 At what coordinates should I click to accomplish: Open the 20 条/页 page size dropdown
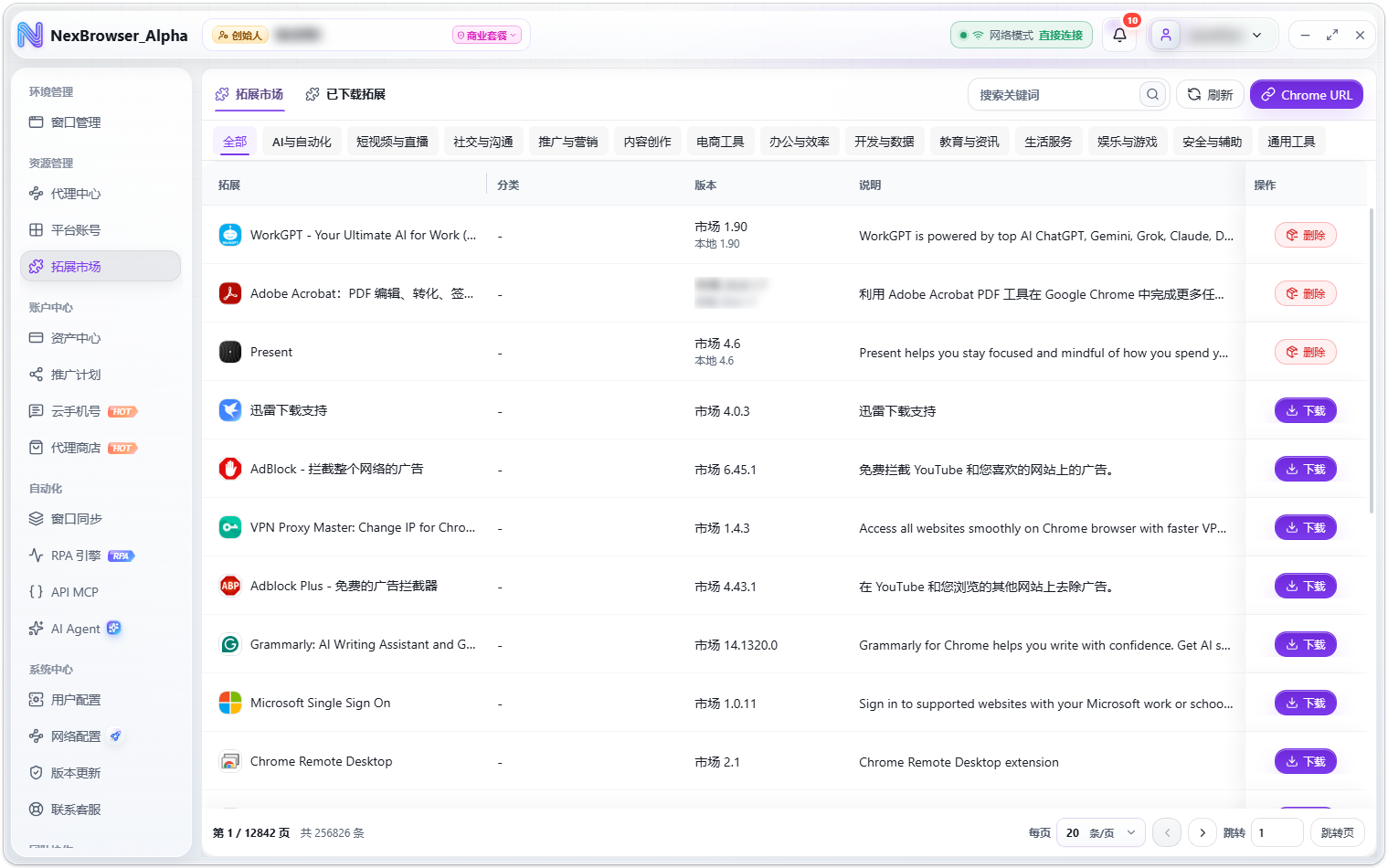point(1101,832)
